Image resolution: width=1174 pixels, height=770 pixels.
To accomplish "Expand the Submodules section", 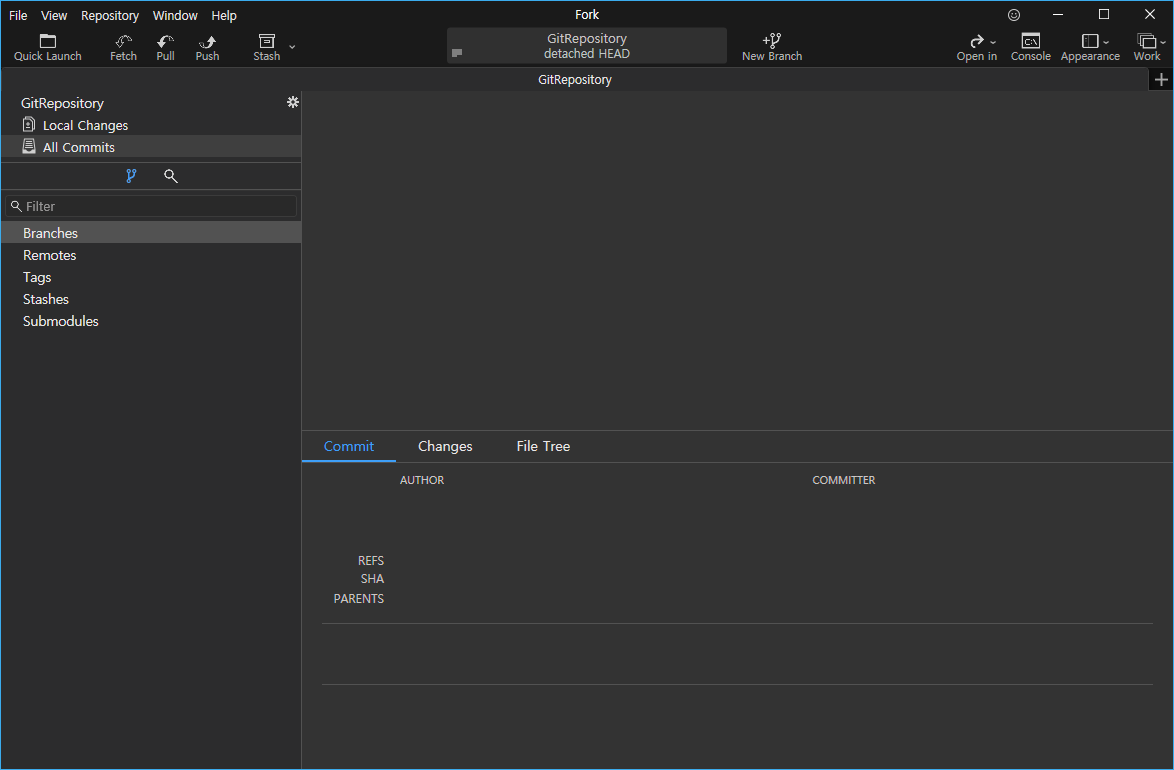I will (151, 321).
